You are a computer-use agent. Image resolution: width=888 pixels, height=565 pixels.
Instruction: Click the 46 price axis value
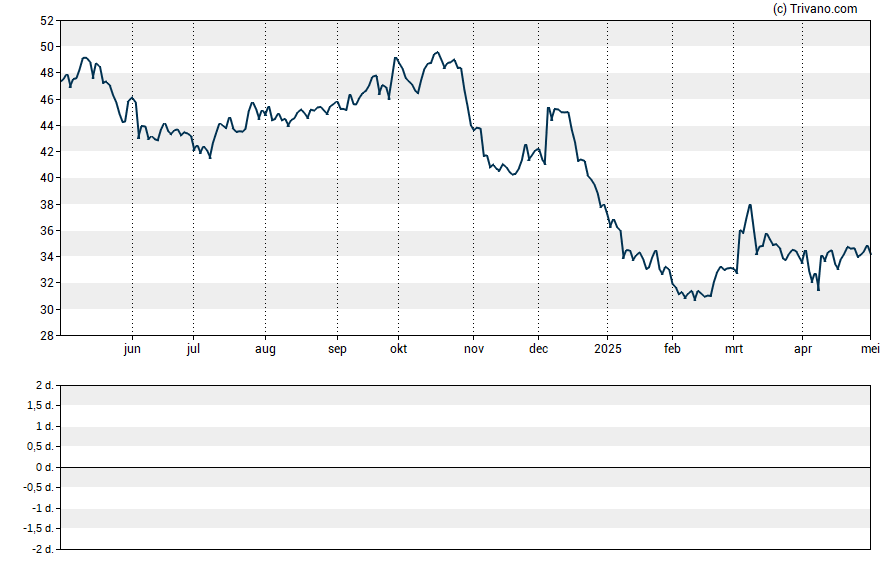click(47, 100)
